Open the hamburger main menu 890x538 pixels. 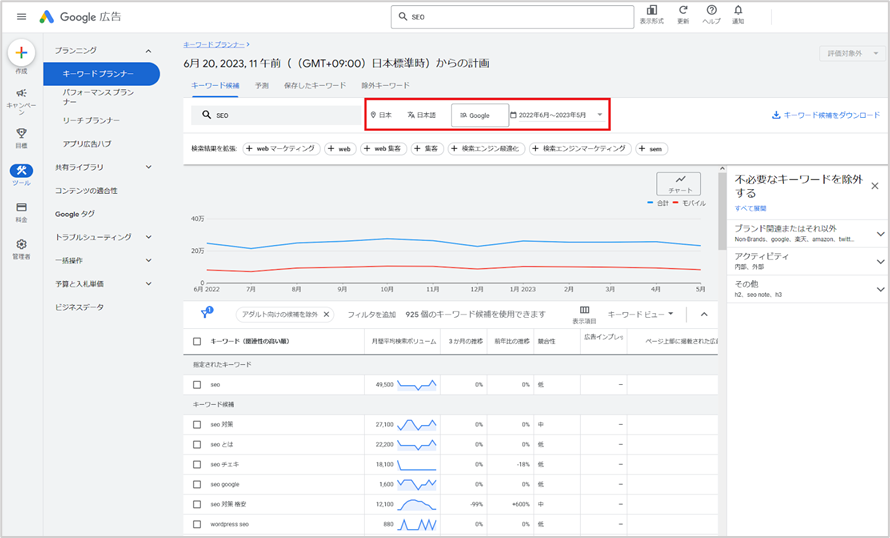click(22, 16)
